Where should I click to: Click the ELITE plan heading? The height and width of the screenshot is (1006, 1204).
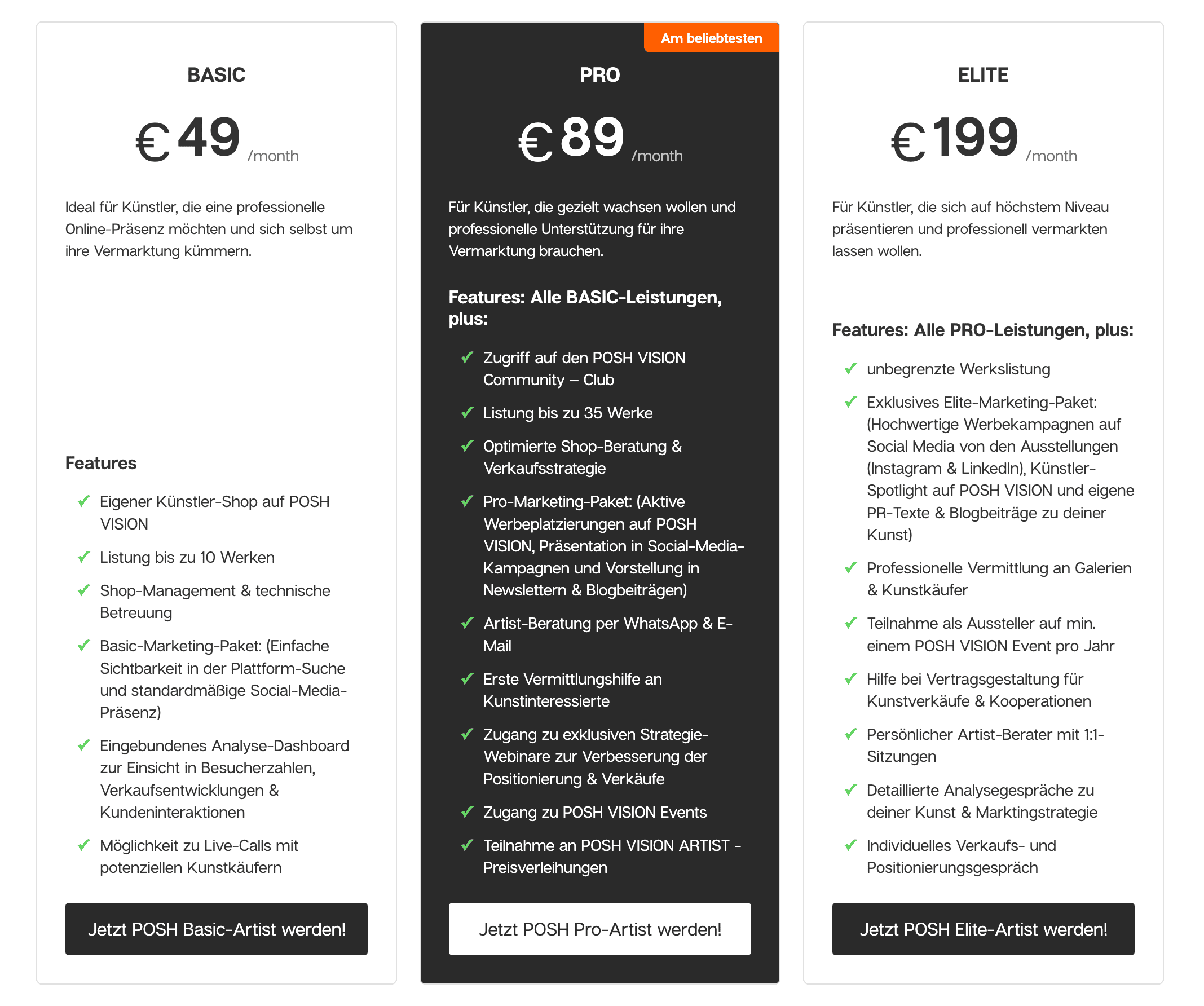tap(983, 75)
